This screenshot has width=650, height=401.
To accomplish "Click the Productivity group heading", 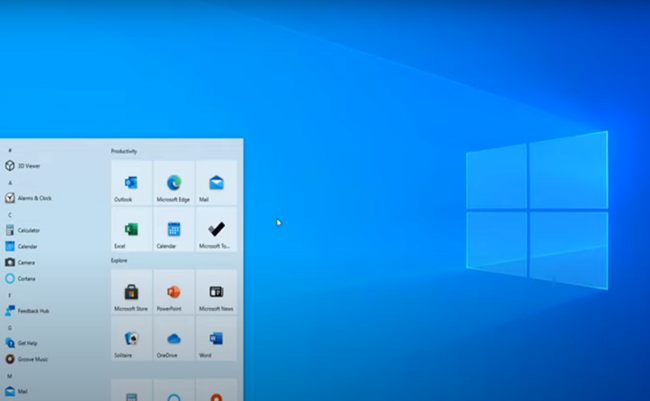I will [124, 151].
